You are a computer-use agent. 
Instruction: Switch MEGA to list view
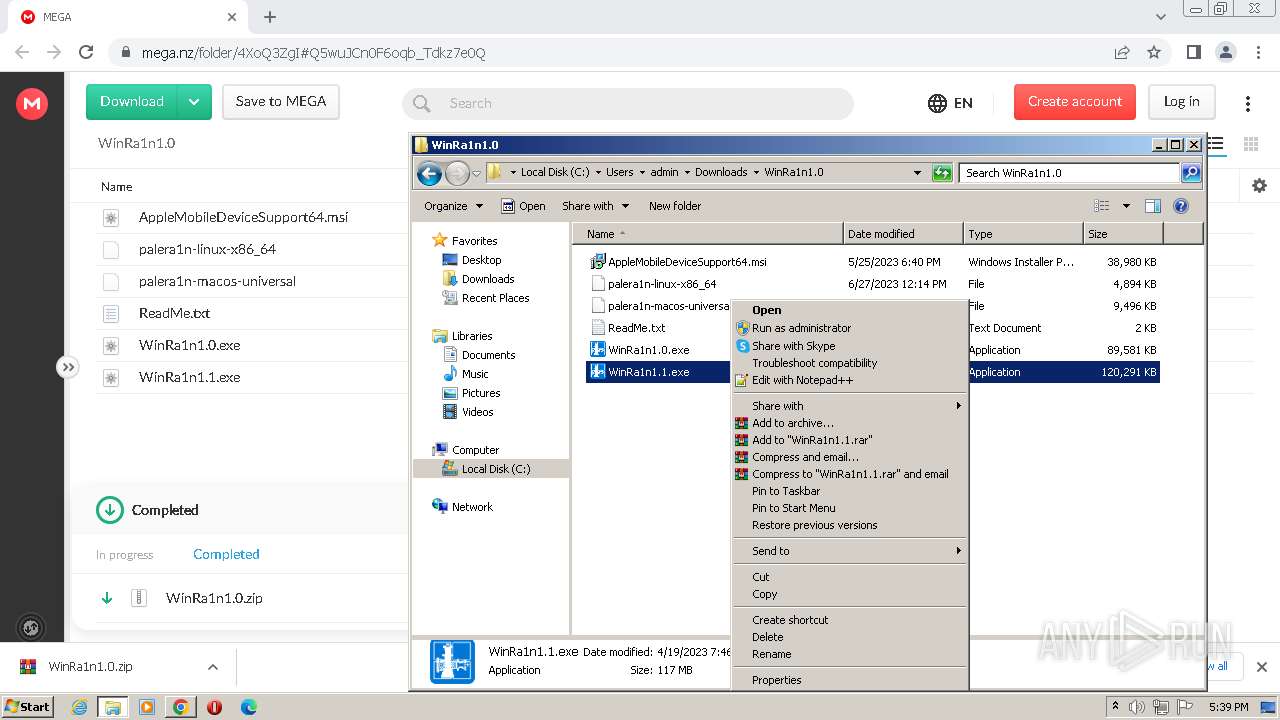1216,144
